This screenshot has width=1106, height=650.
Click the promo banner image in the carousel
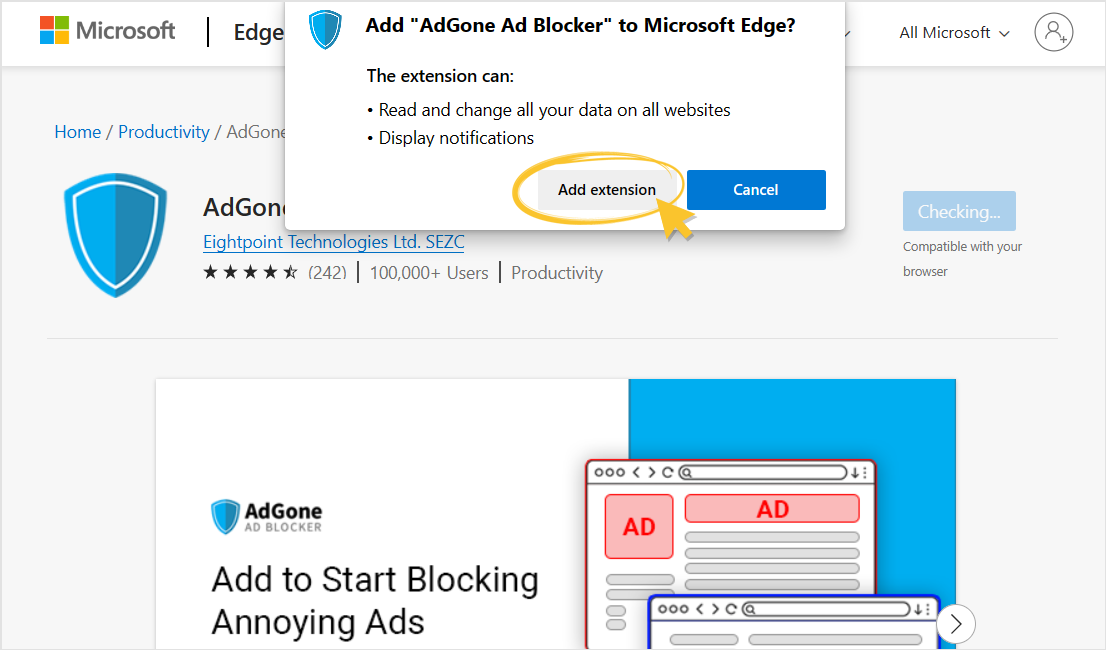pos(555,513)
